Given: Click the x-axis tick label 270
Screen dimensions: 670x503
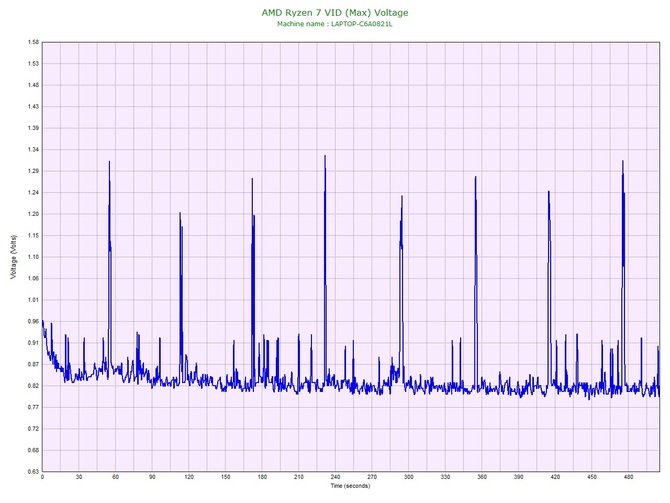Looking at the screenshot, I should (x=372, y=477).
